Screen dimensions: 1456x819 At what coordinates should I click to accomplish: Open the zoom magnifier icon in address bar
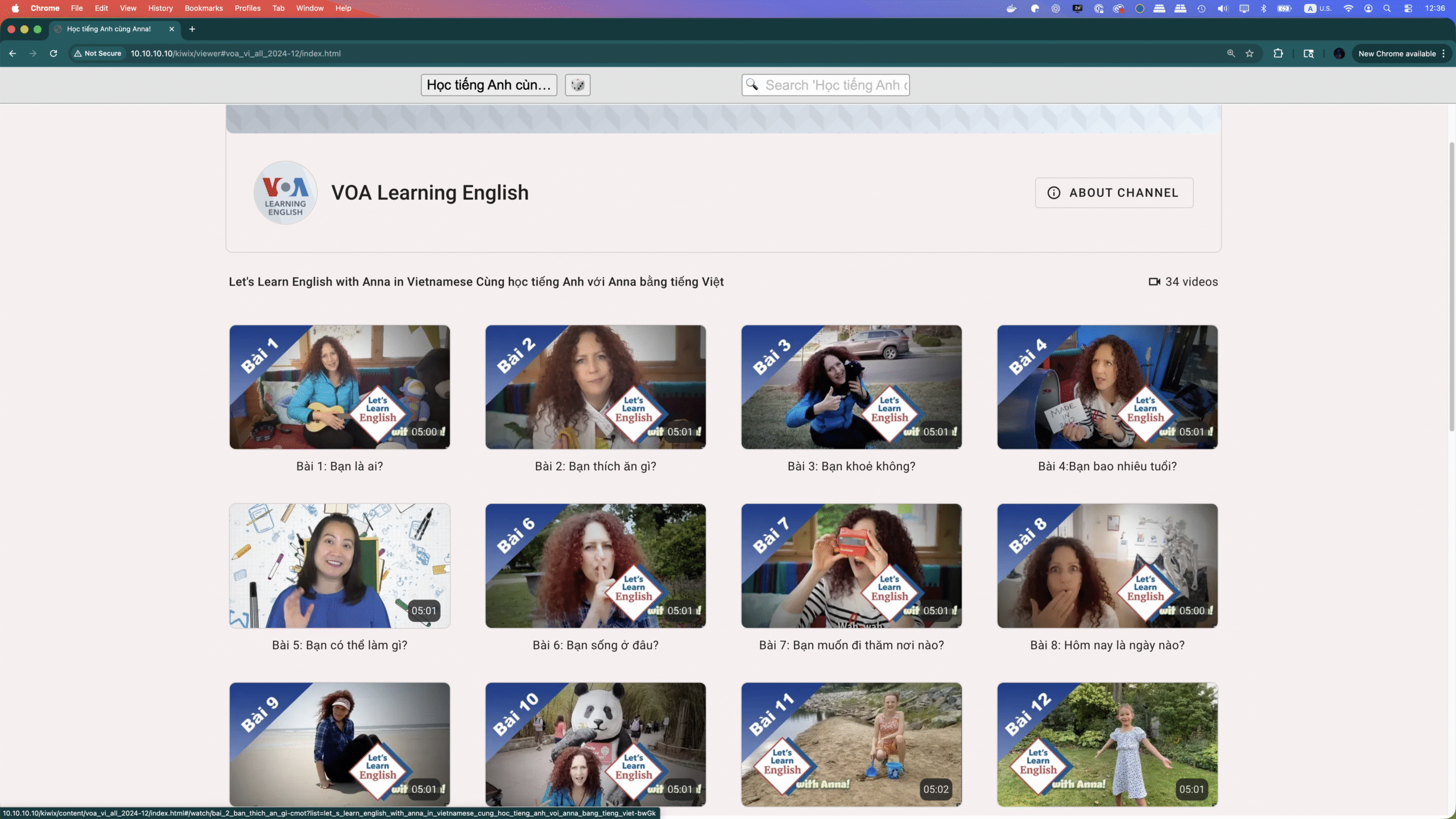coord(1231,53)
